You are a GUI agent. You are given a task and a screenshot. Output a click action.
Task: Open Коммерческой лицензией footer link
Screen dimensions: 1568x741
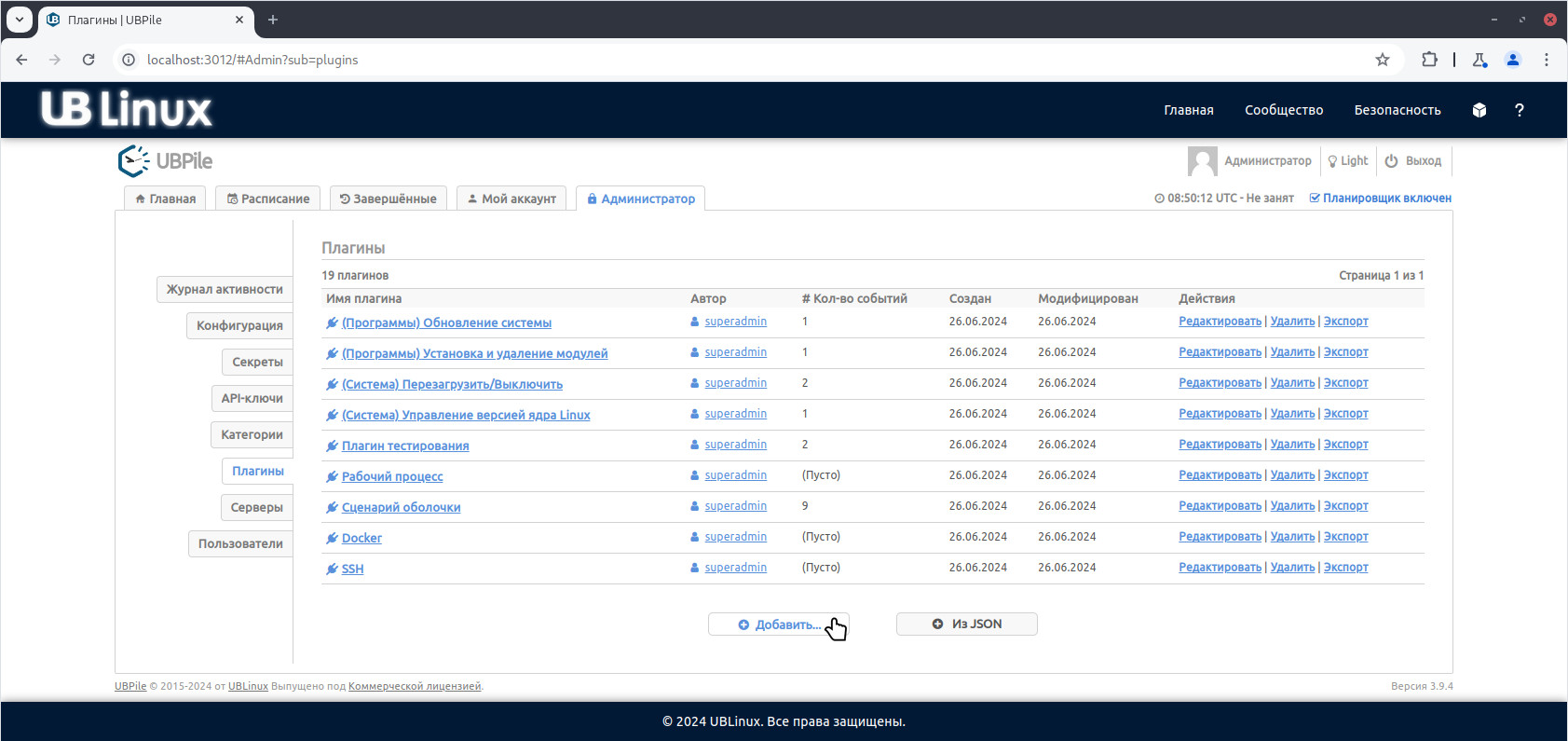tap(415, 686)
